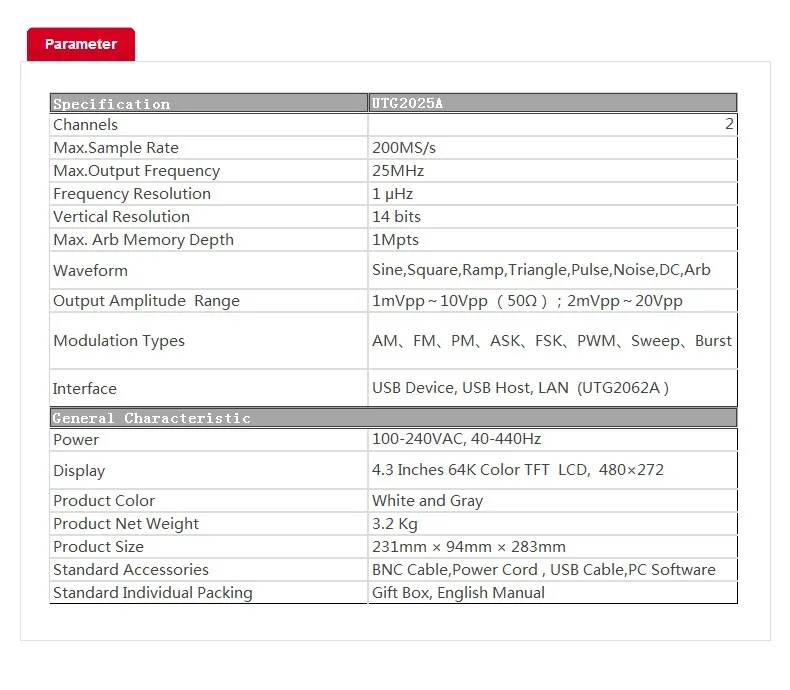Select the Vertical Resolution label

(x=121, y=217)
